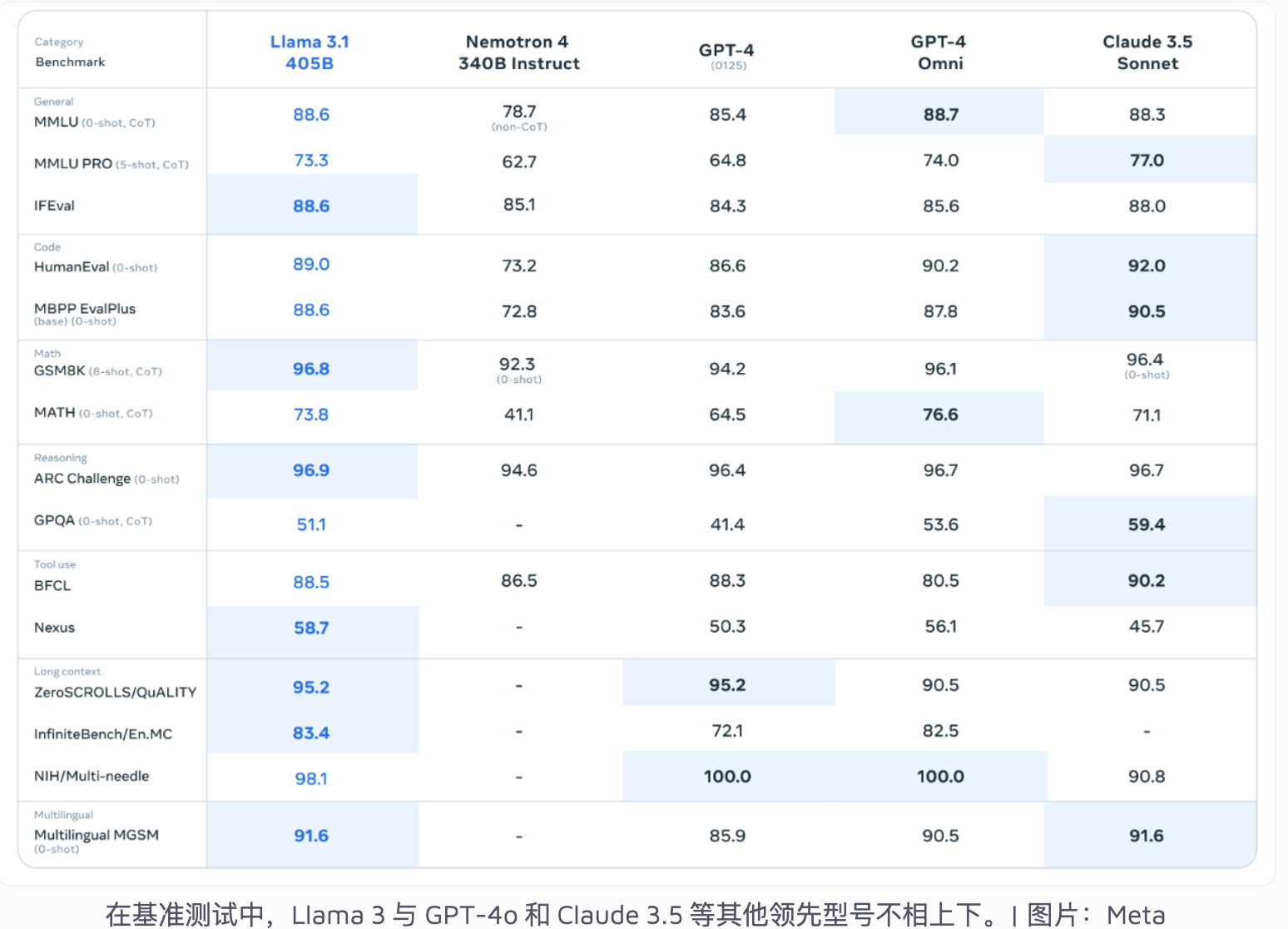This screenshot has height=929, width=1288.
Task: Click the Llama 3.1 IFEval score 88.6
Action: point(311,206)
